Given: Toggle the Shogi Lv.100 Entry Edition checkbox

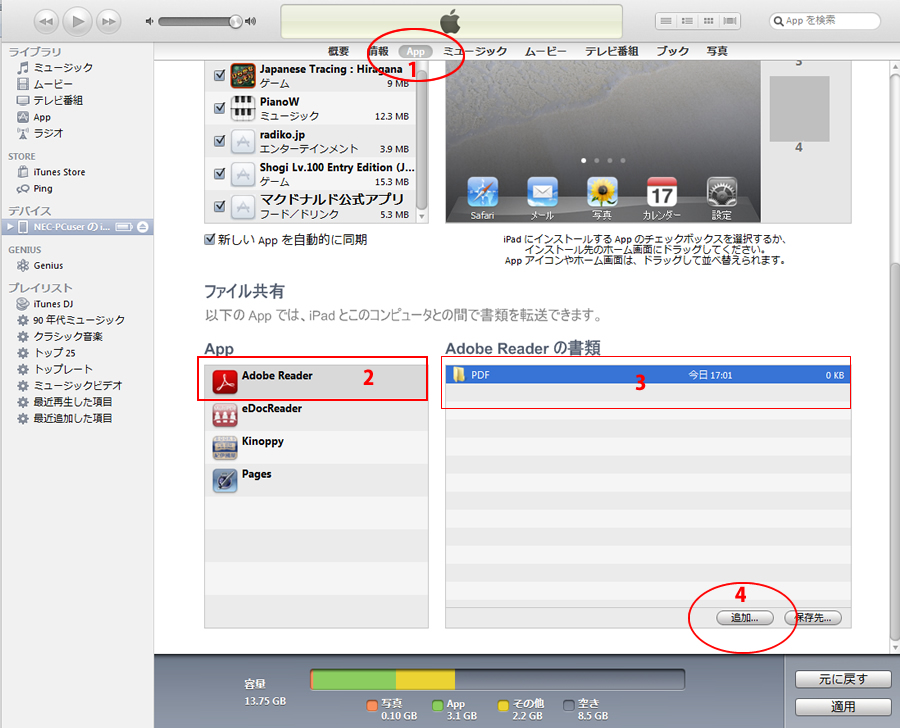Looking at the screenshot, I should 219,173.
